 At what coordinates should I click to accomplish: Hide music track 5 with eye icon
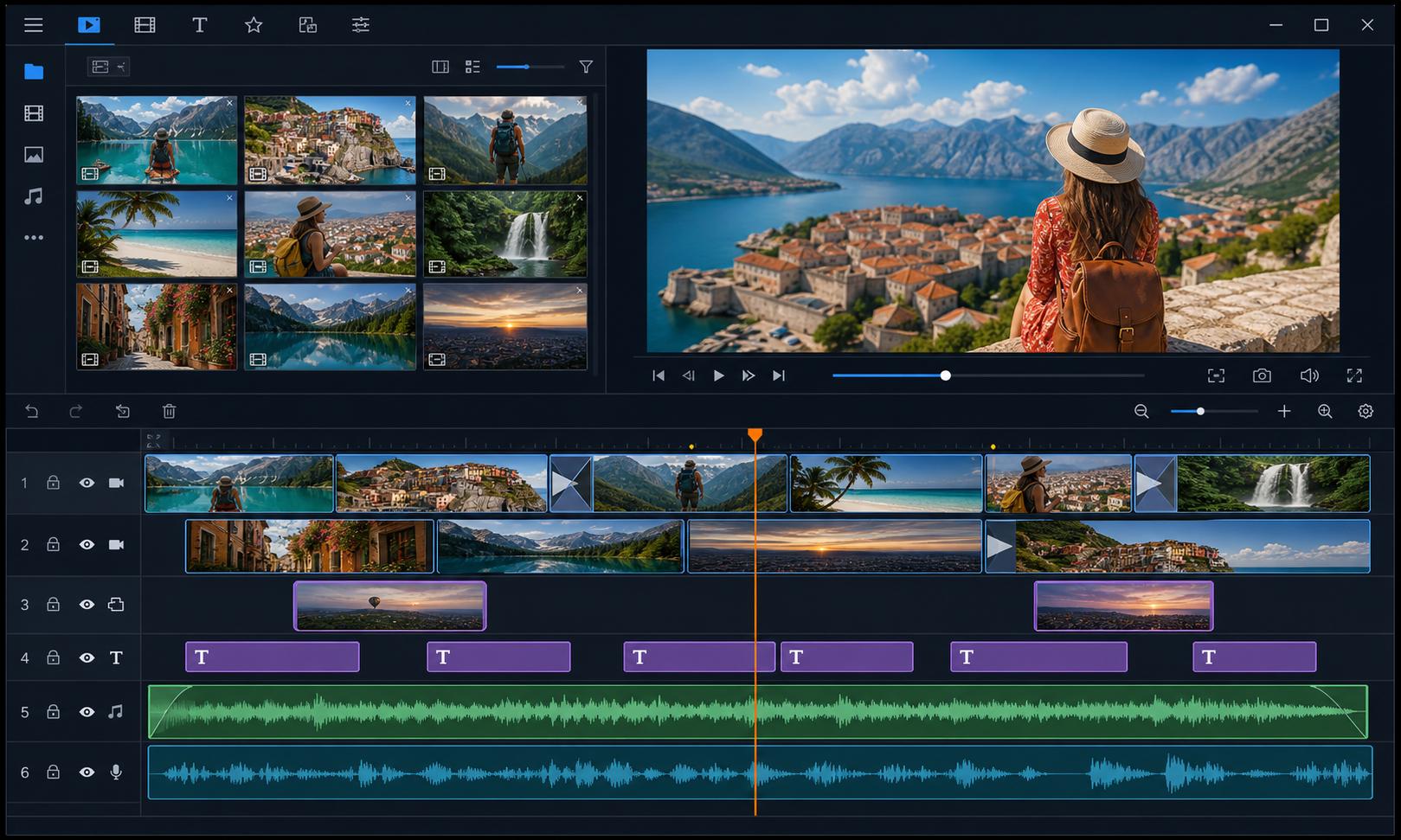tap(87, 711)
